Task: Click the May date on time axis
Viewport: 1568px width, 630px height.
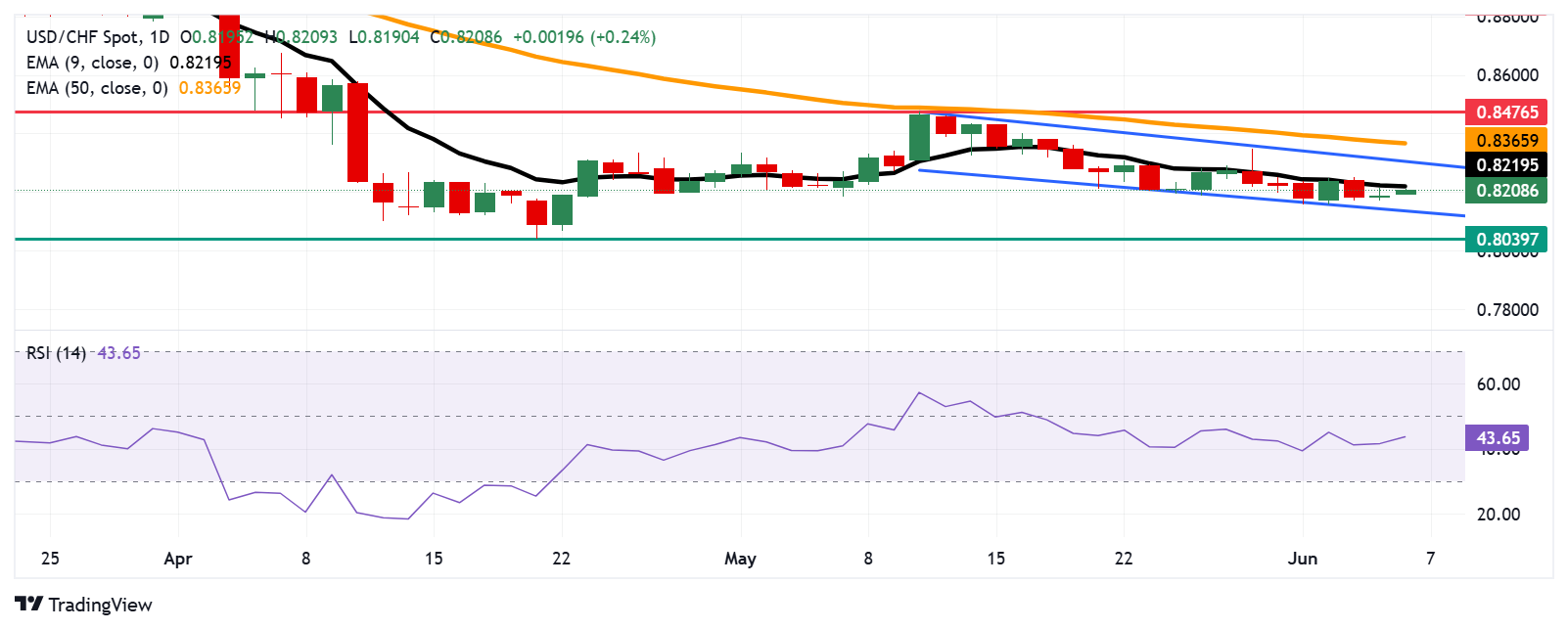Action: [740, 559]
